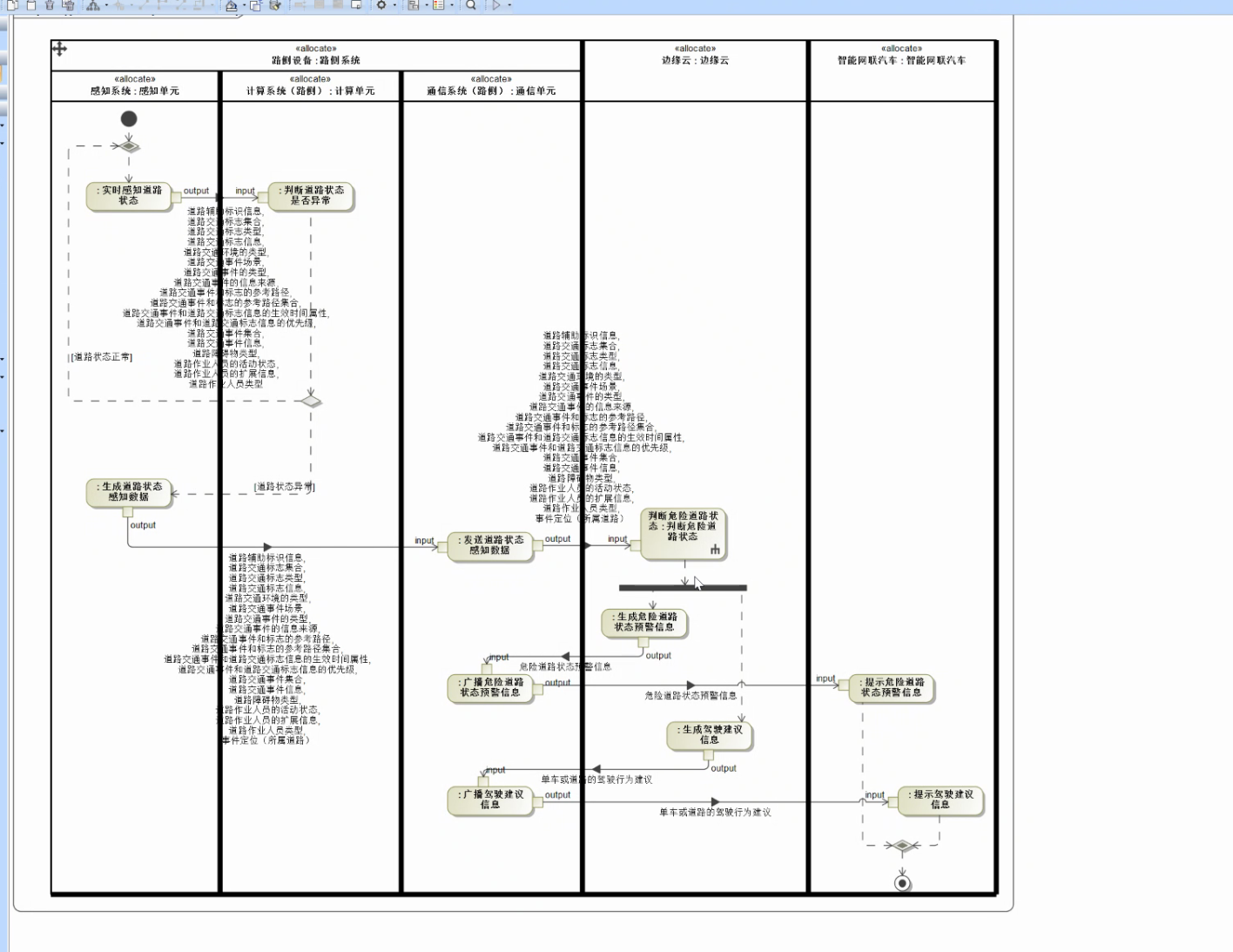Image resolution: width=1233 pixels, height=952 pixels.
Task: Select the 生成驾驶建议信息 action node
Action: (710, 734)
